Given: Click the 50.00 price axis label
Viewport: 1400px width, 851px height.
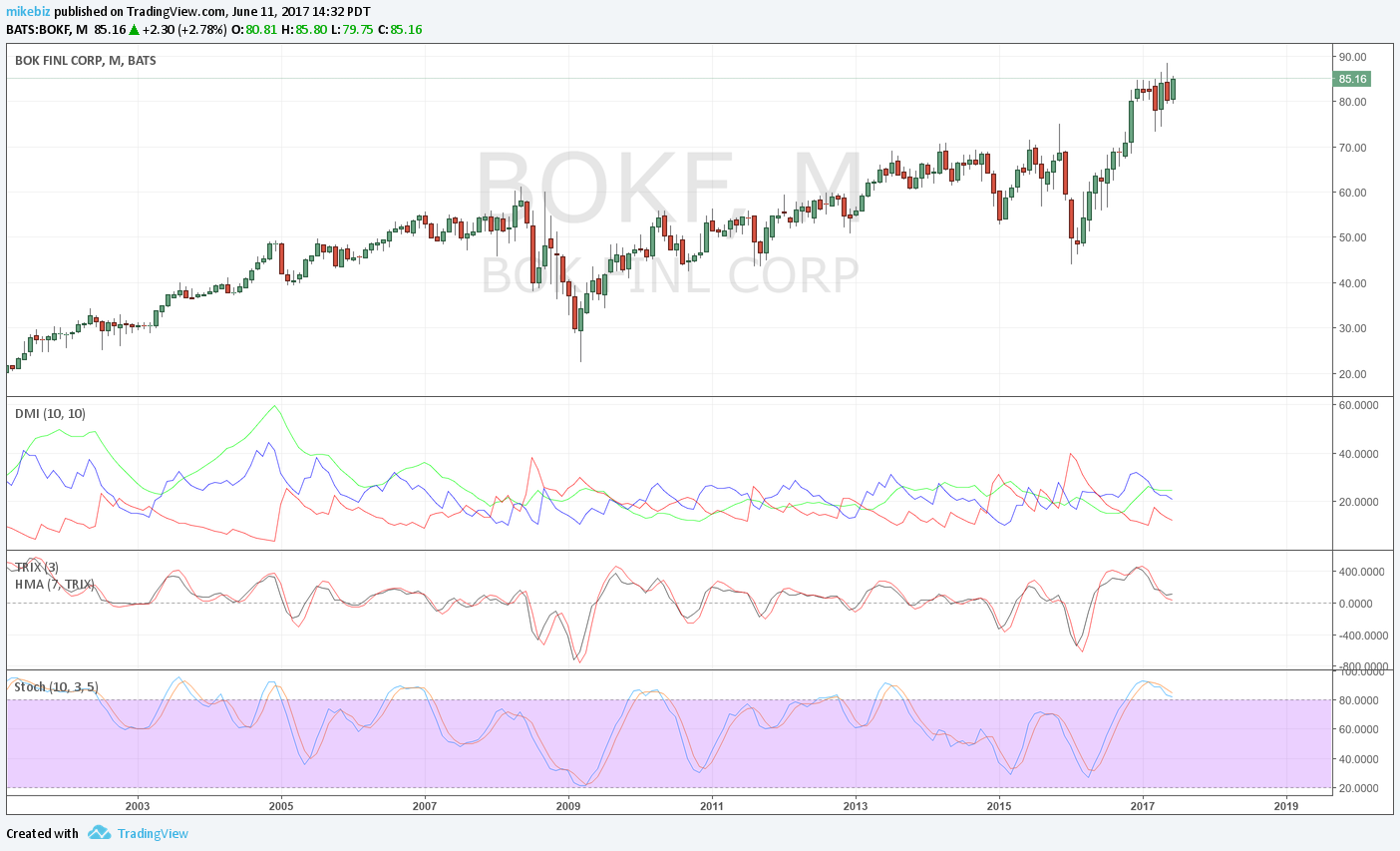Looking at the screenshot, I should coord(1353,237).
